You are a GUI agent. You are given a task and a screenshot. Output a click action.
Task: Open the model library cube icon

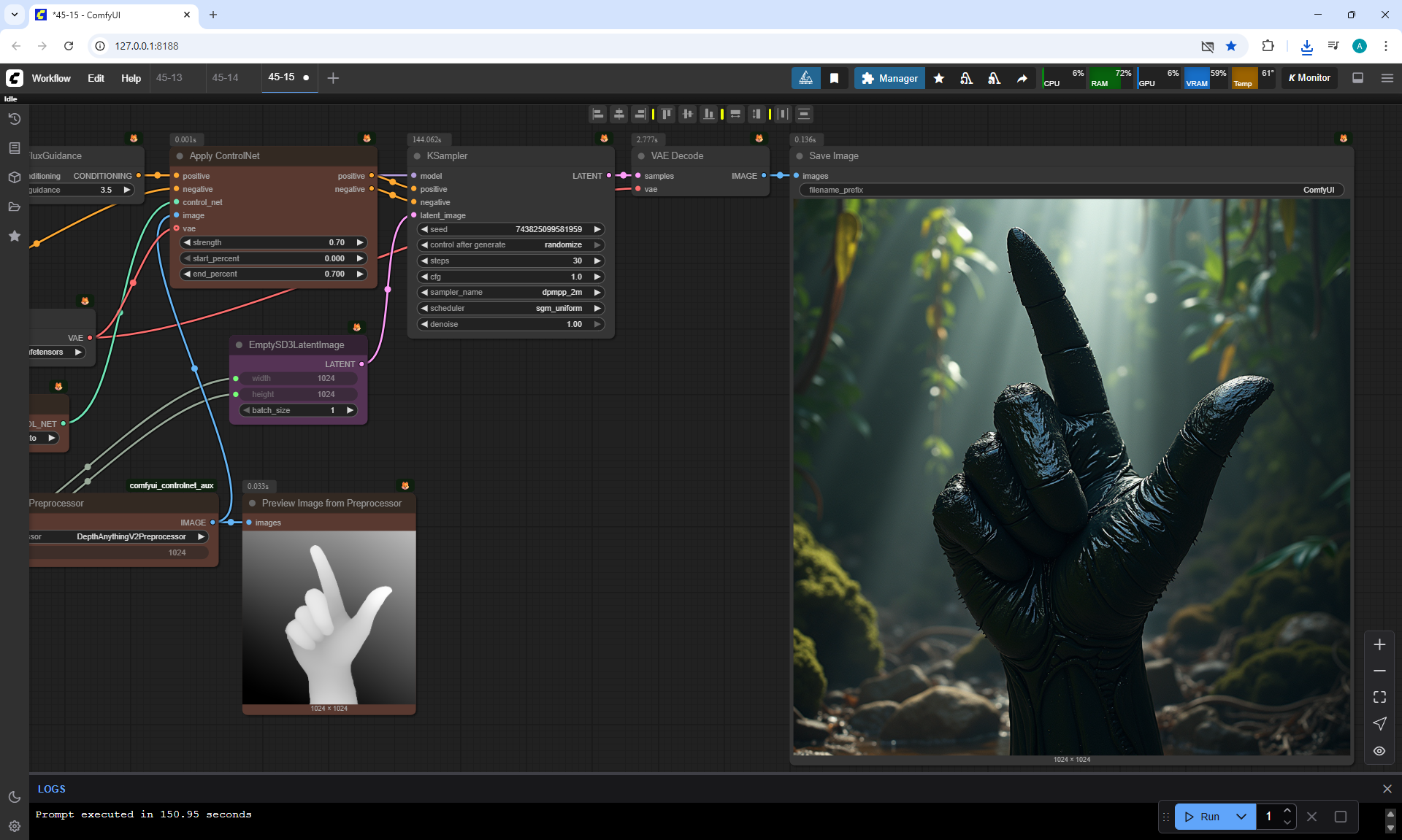(14, 177)
